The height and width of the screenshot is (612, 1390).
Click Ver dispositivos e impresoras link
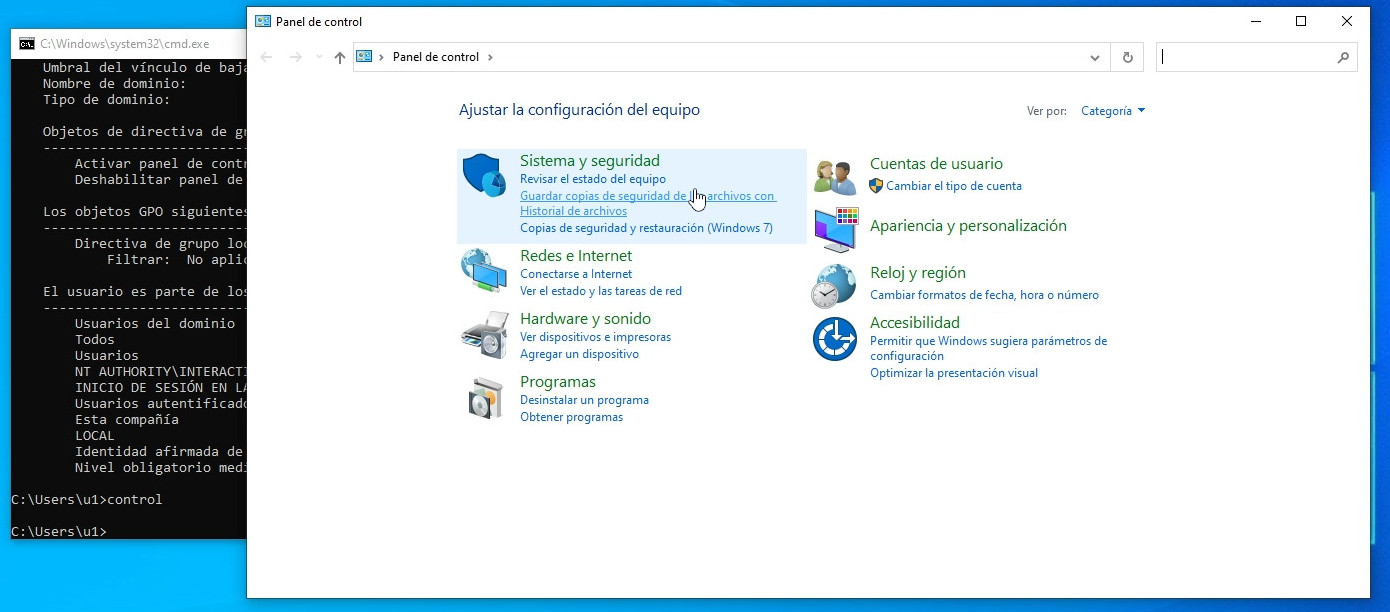[x=595, y=337]
